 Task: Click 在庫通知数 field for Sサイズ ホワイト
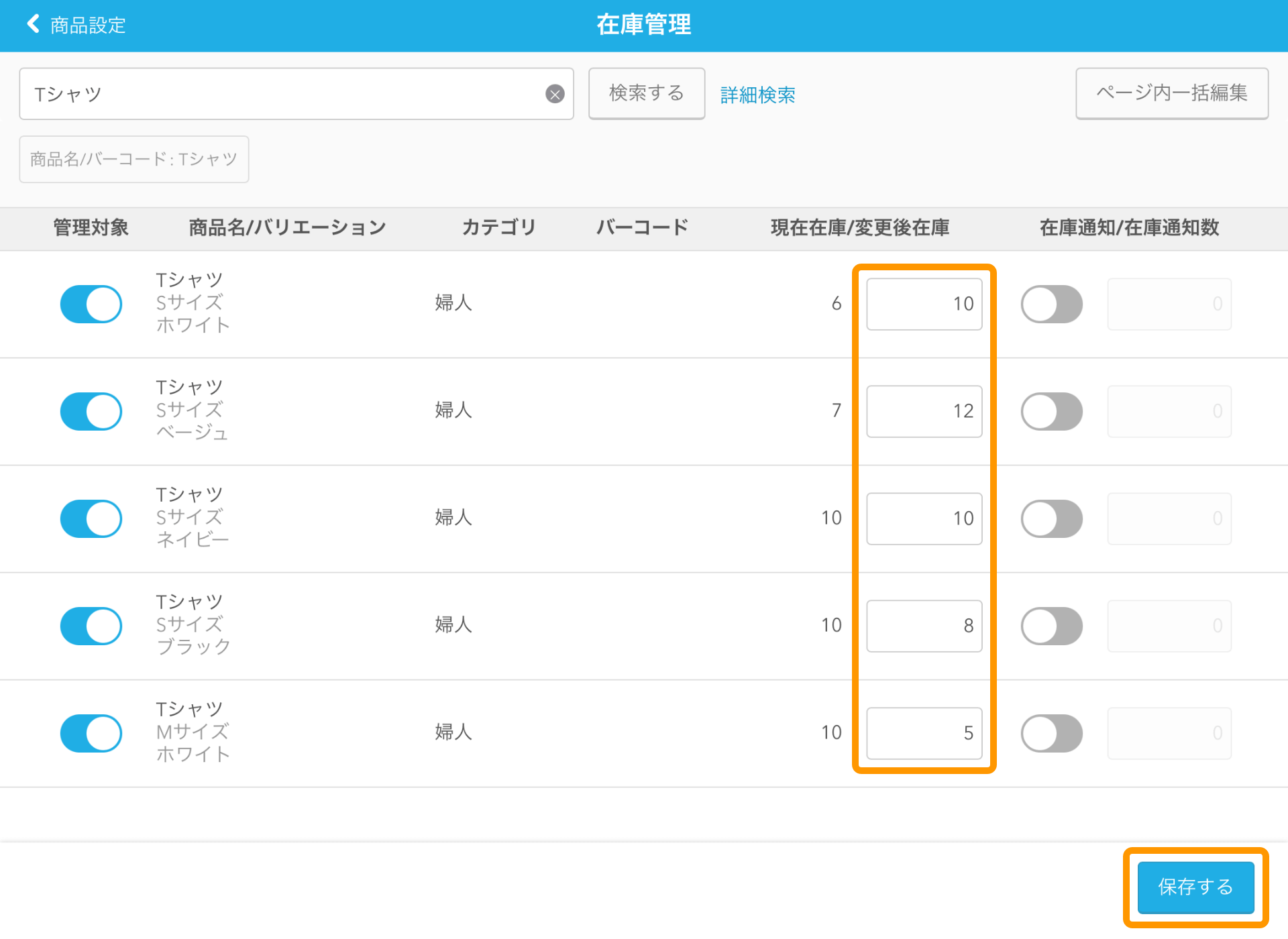click(x=1169, y=304)
